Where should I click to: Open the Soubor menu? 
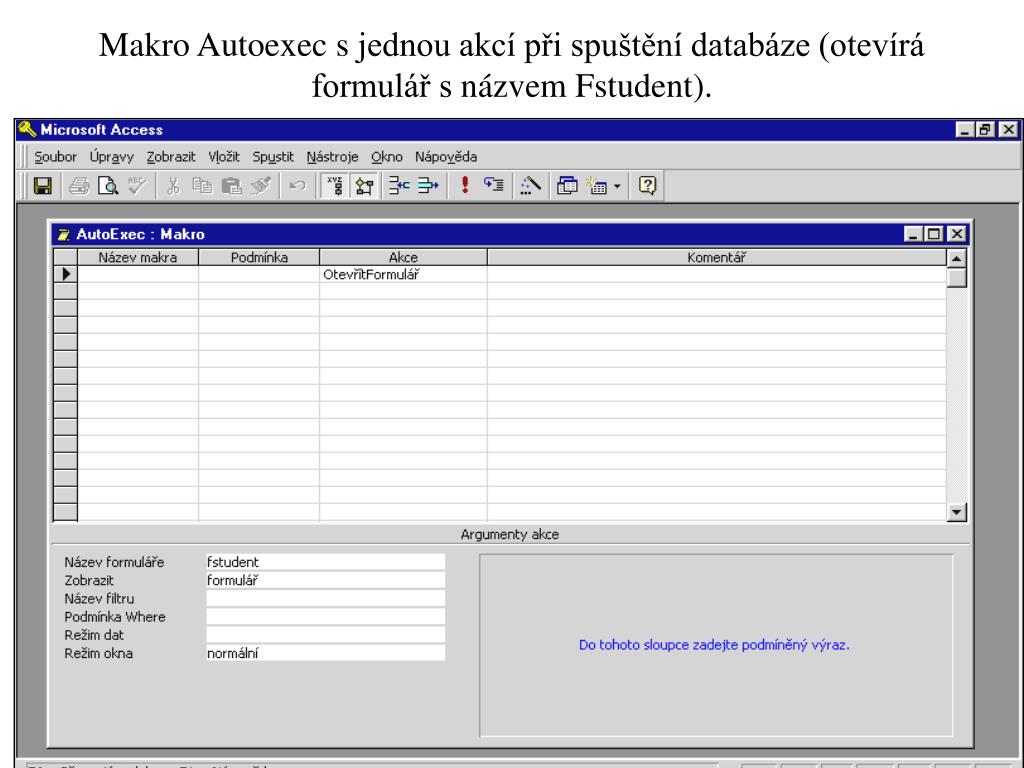pyautogui.click(x=56, y=157)
